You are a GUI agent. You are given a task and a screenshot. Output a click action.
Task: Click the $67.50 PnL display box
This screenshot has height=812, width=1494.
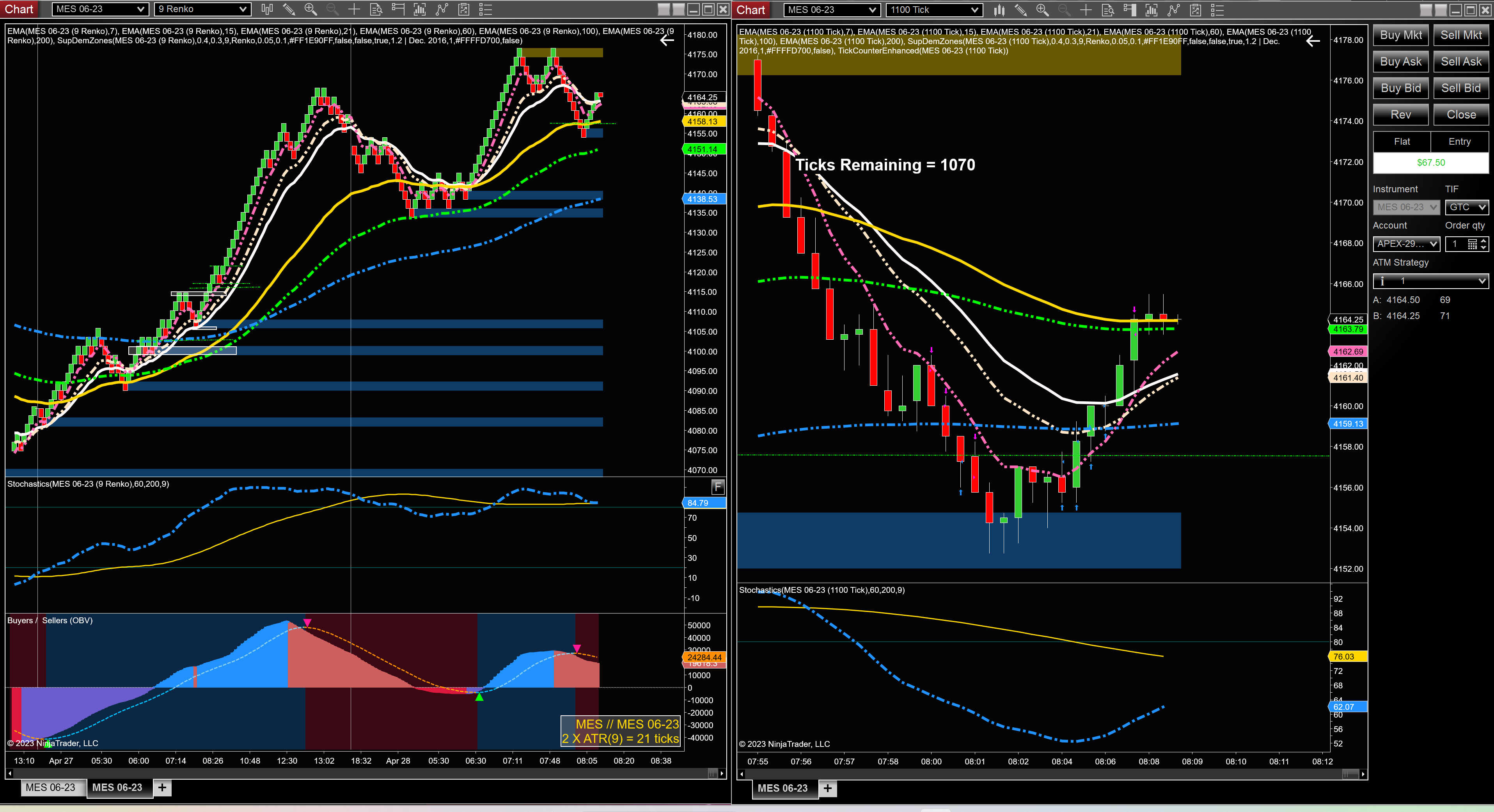coord(1431,163)
